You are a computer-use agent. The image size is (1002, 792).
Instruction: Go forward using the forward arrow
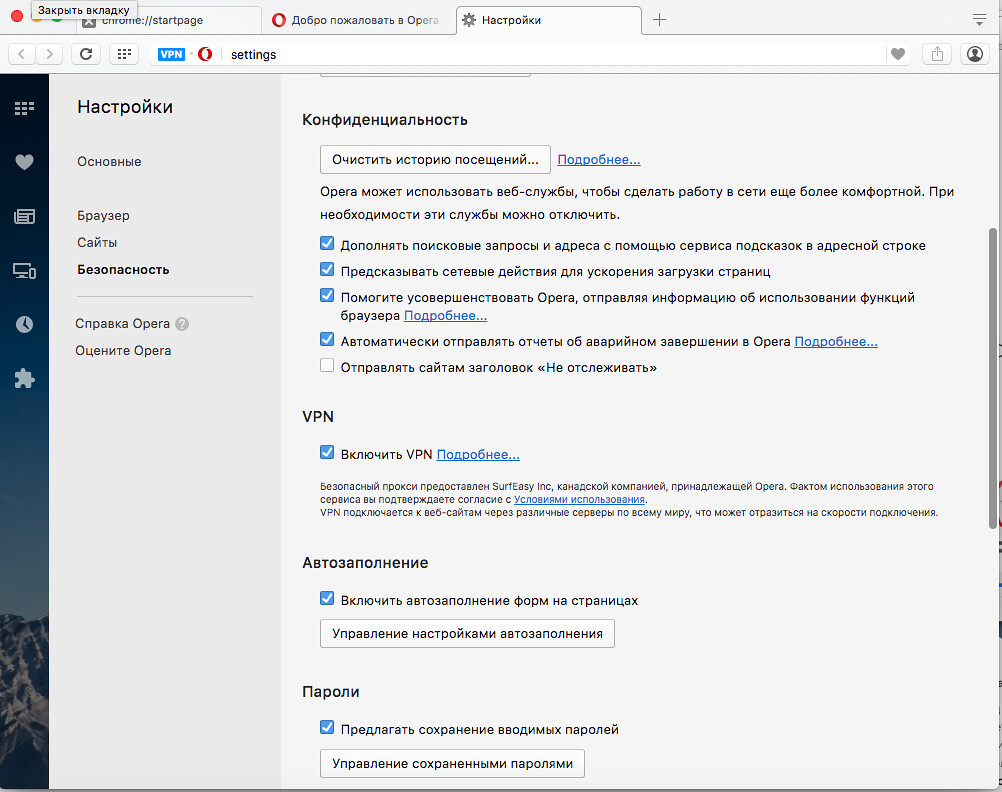[x=49, y=54]
